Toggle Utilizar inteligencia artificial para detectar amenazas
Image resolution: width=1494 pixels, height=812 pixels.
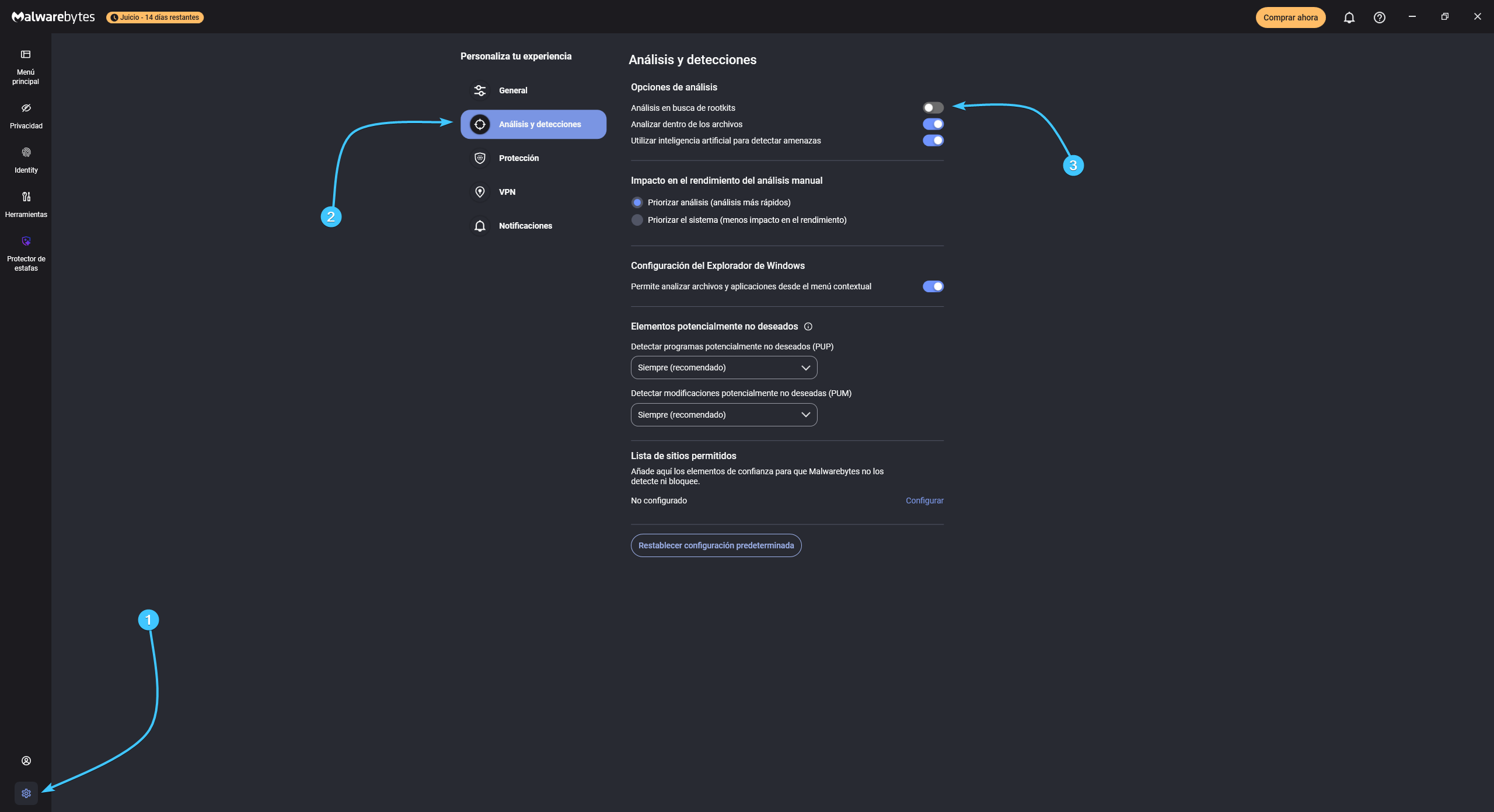933,141
